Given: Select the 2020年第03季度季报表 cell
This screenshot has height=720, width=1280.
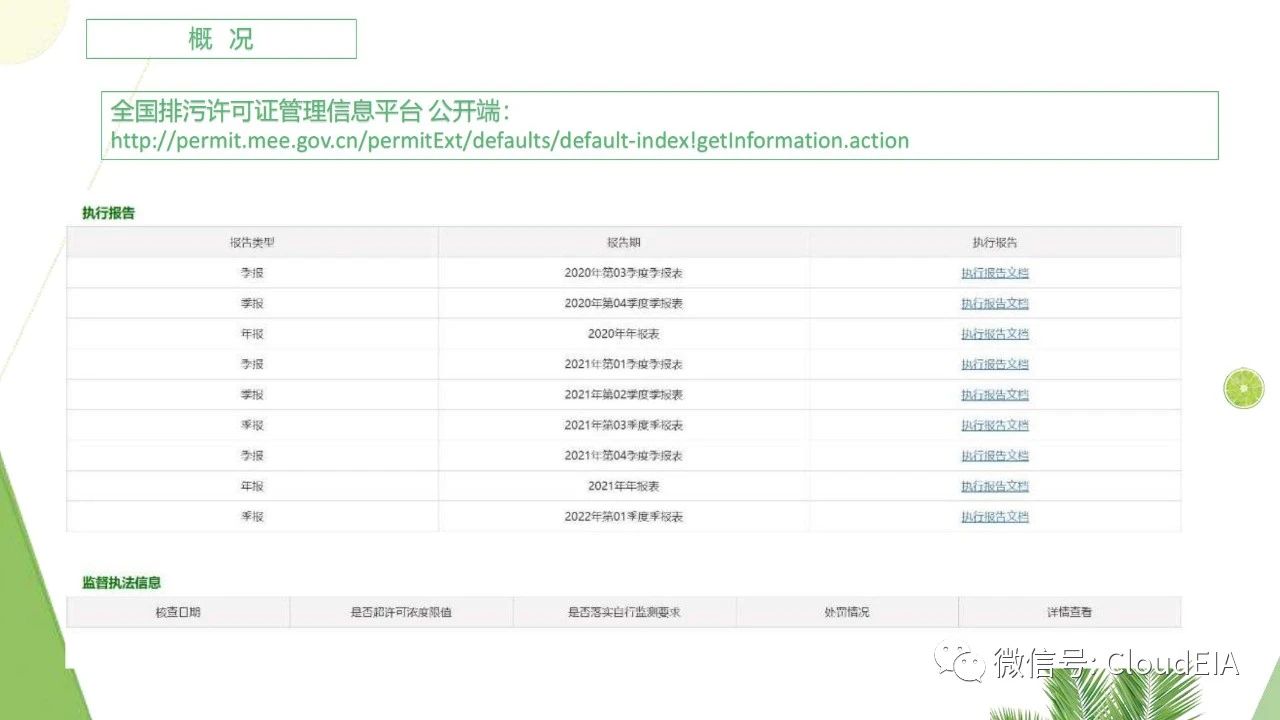Looking at the screenshot, I should 624,273.
